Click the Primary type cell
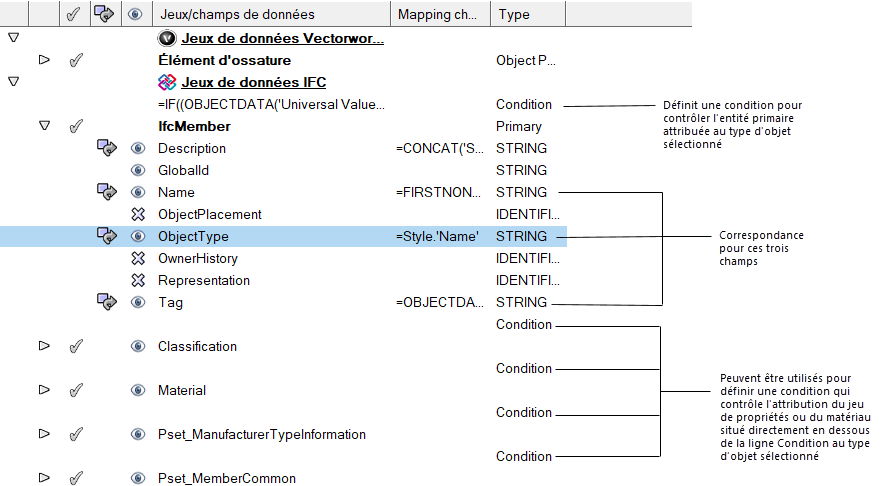The image size is (883, 486). tap(519, 127)
